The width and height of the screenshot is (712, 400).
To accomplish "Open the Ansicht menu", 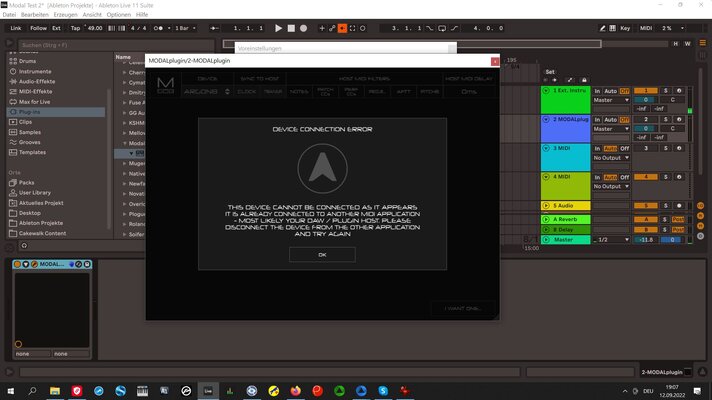I will click(92, 15).
